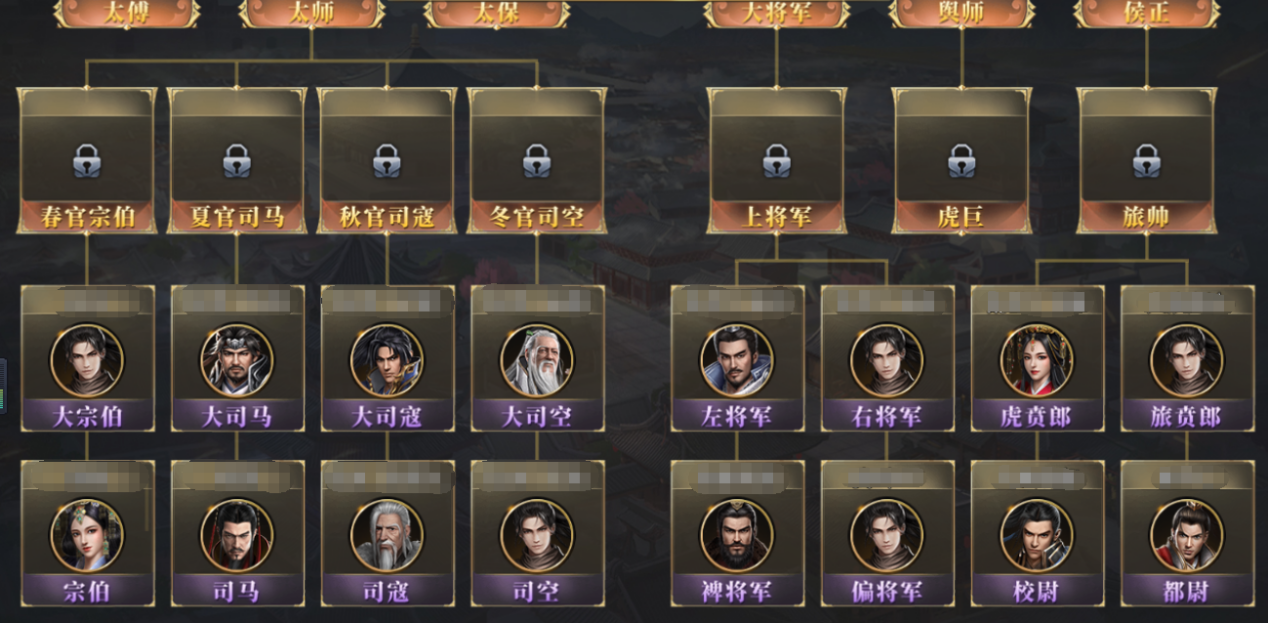Screen dimensions: 1268x623
Task: Click the 太保 title banner
Action: tap(496, 13)
